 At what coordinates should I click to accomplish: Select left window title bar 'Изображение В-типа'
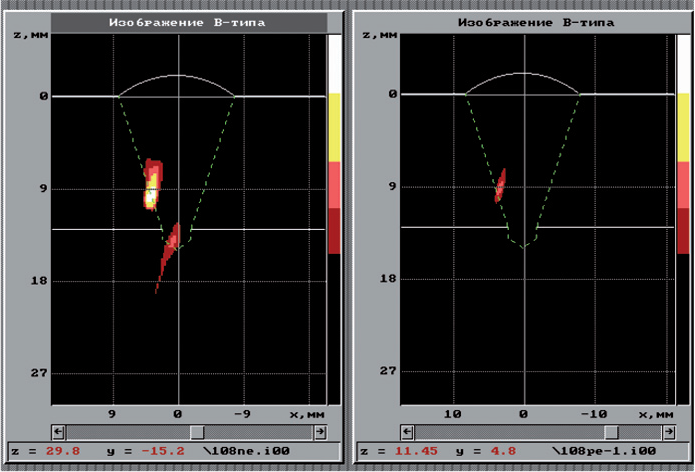pyautogui.click(x=179, y=22)
